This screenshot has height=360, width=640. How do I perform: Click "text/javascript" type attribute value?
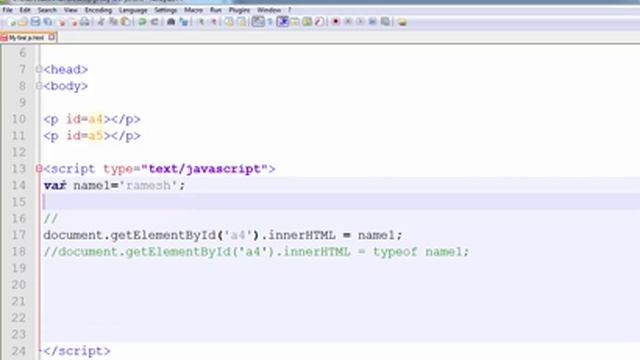[x=204, y=169]
